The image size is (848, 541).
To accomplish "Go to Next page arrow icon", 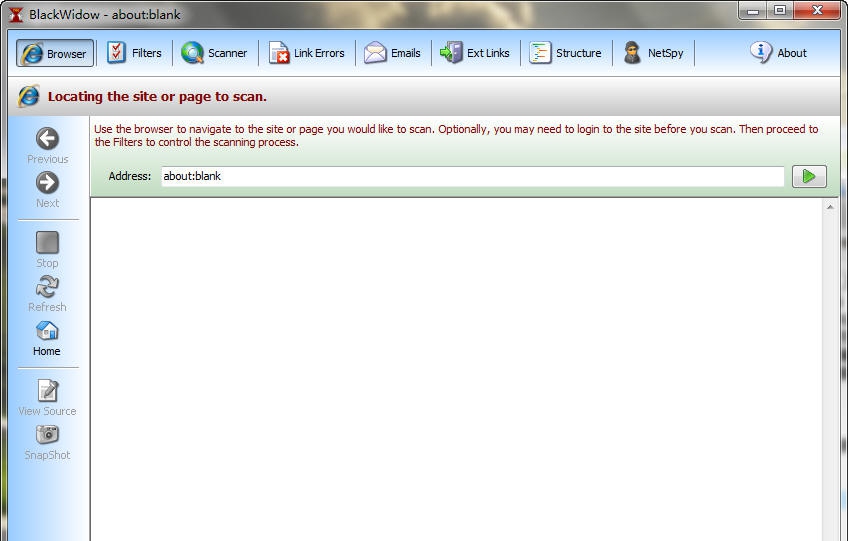I will click(x=48, y=183).
